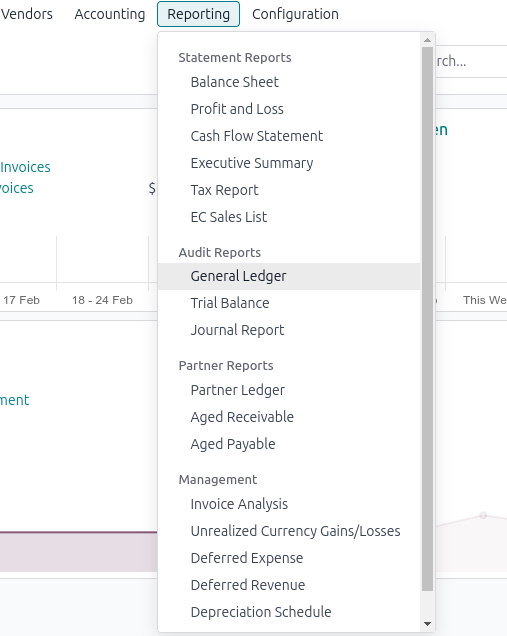Open the Accounting menu
The image size is (507, 636).
coord(110,14)
